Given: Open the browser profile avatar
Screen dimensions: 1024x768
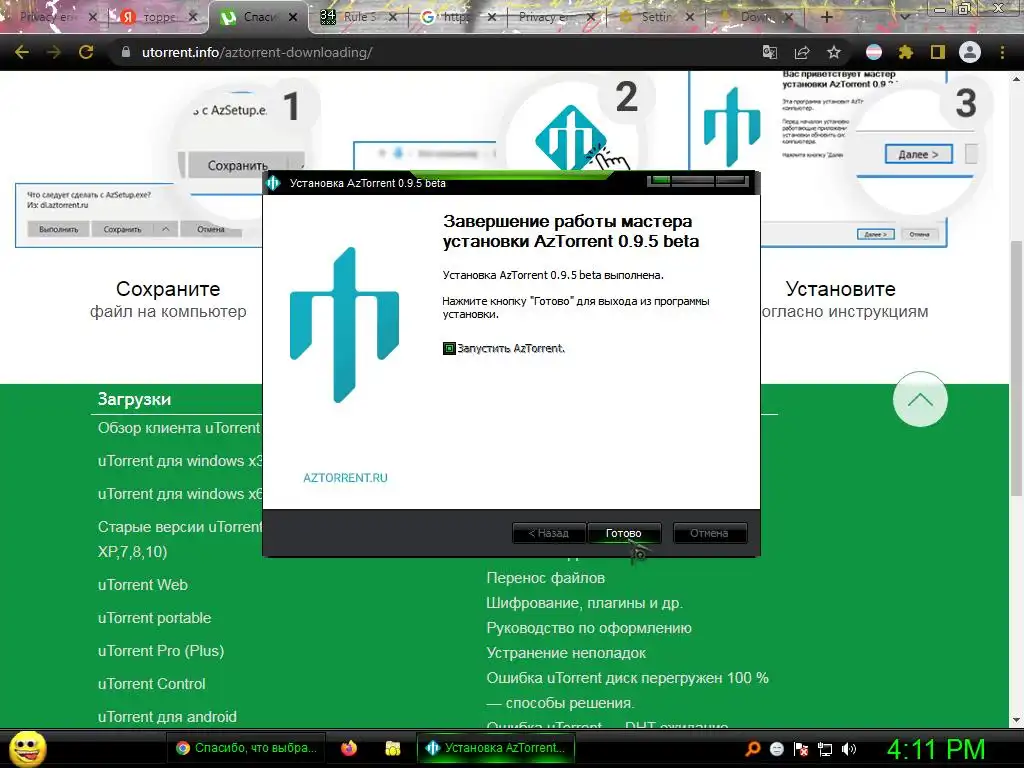Looking at the screenshot, I should 970,52.
